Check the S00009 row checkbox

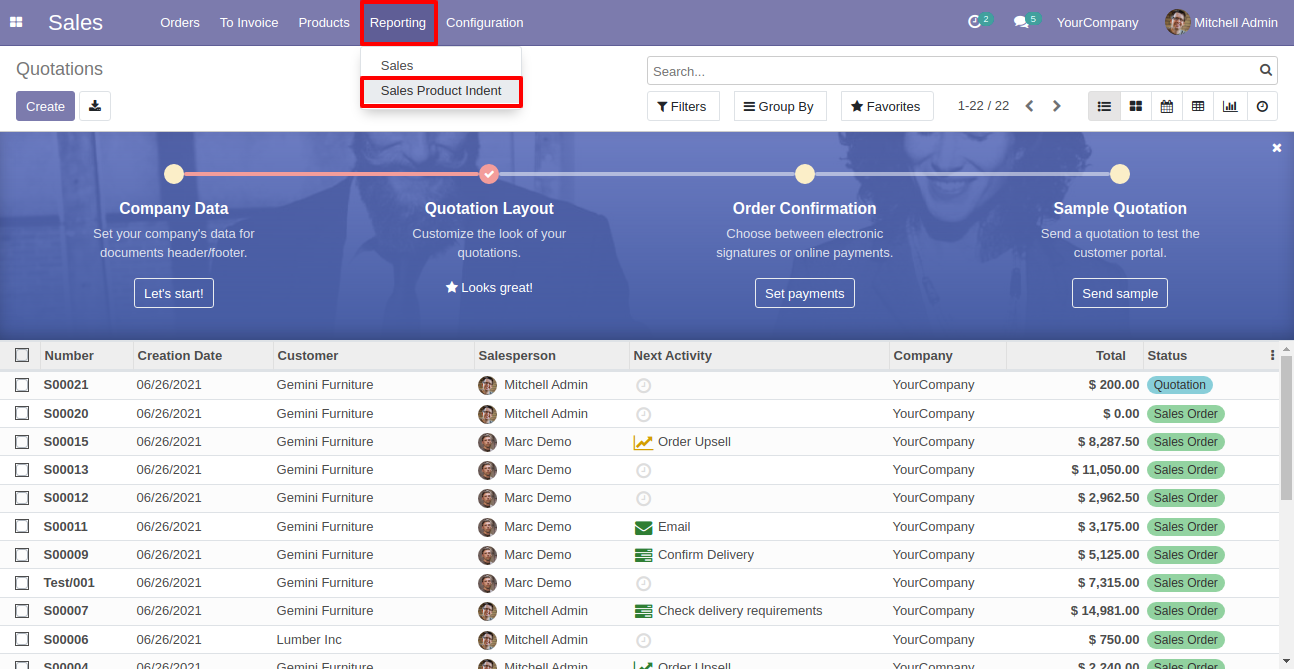[x=22, y=554]
